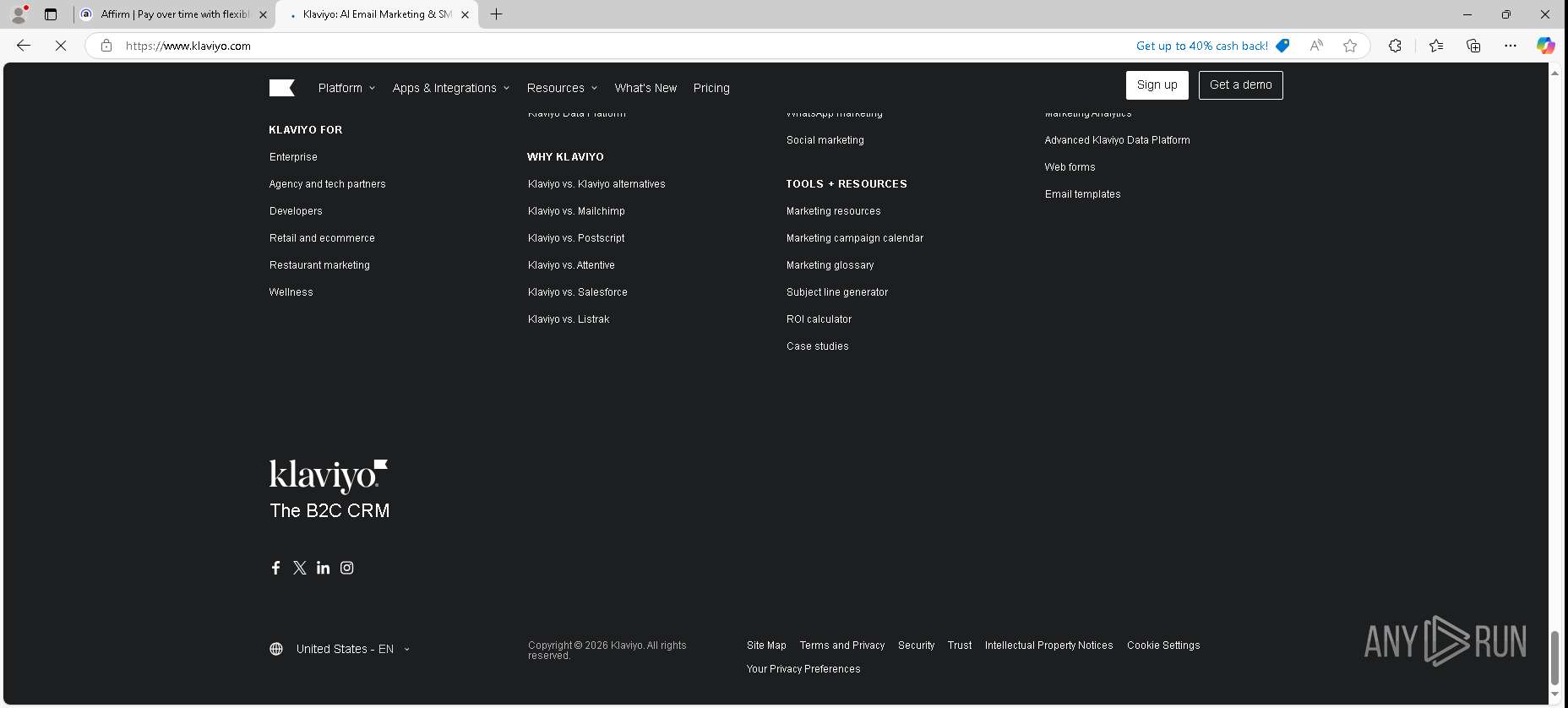
Task: Open Restaurant marketing link
Action: click(319, 265)
